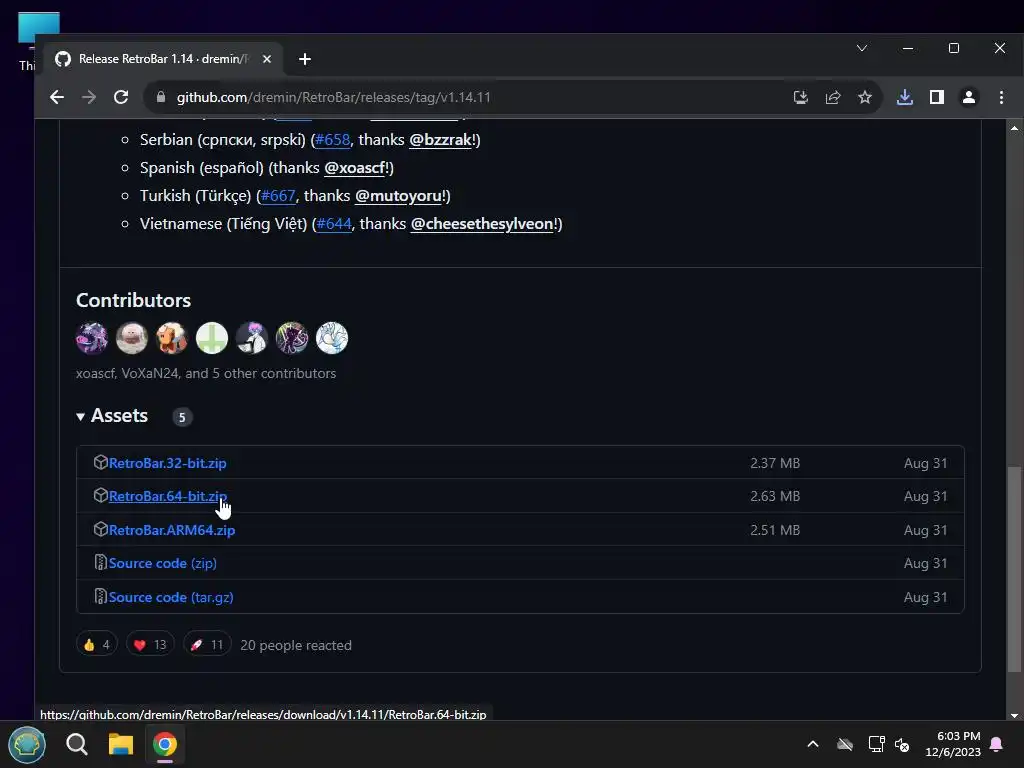Download RetroBar.32-bit.zip

pos(167,463)
